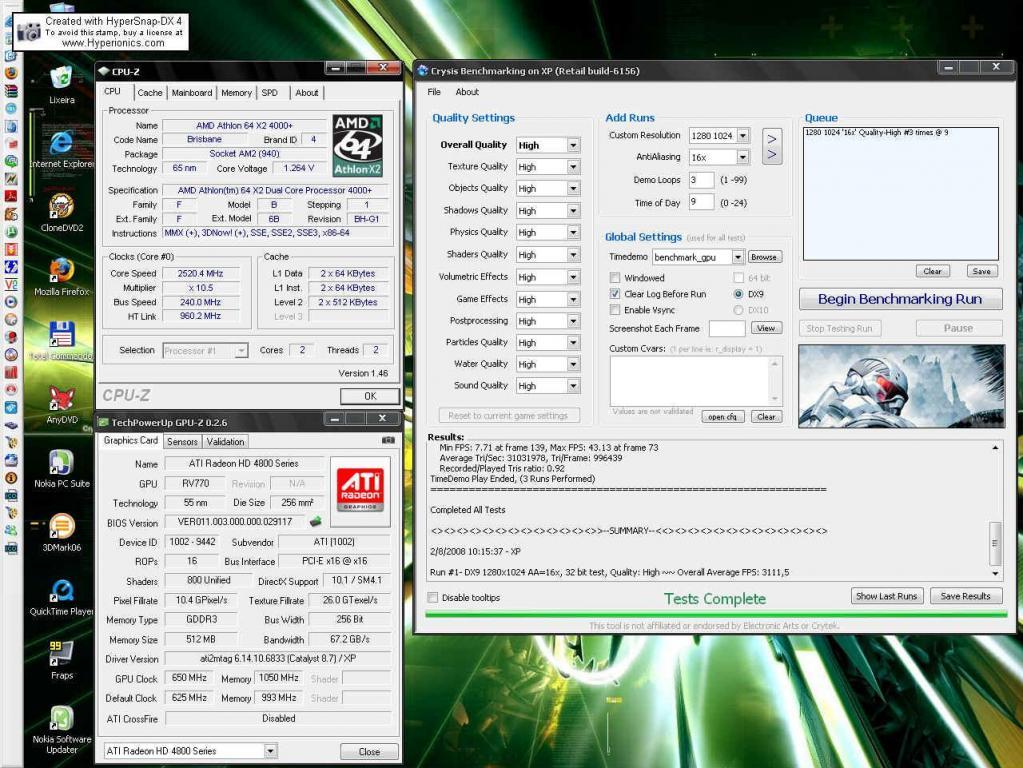Click the OK button in CPU-Z
1023x768 pixels.
click(x=370, y=396)
